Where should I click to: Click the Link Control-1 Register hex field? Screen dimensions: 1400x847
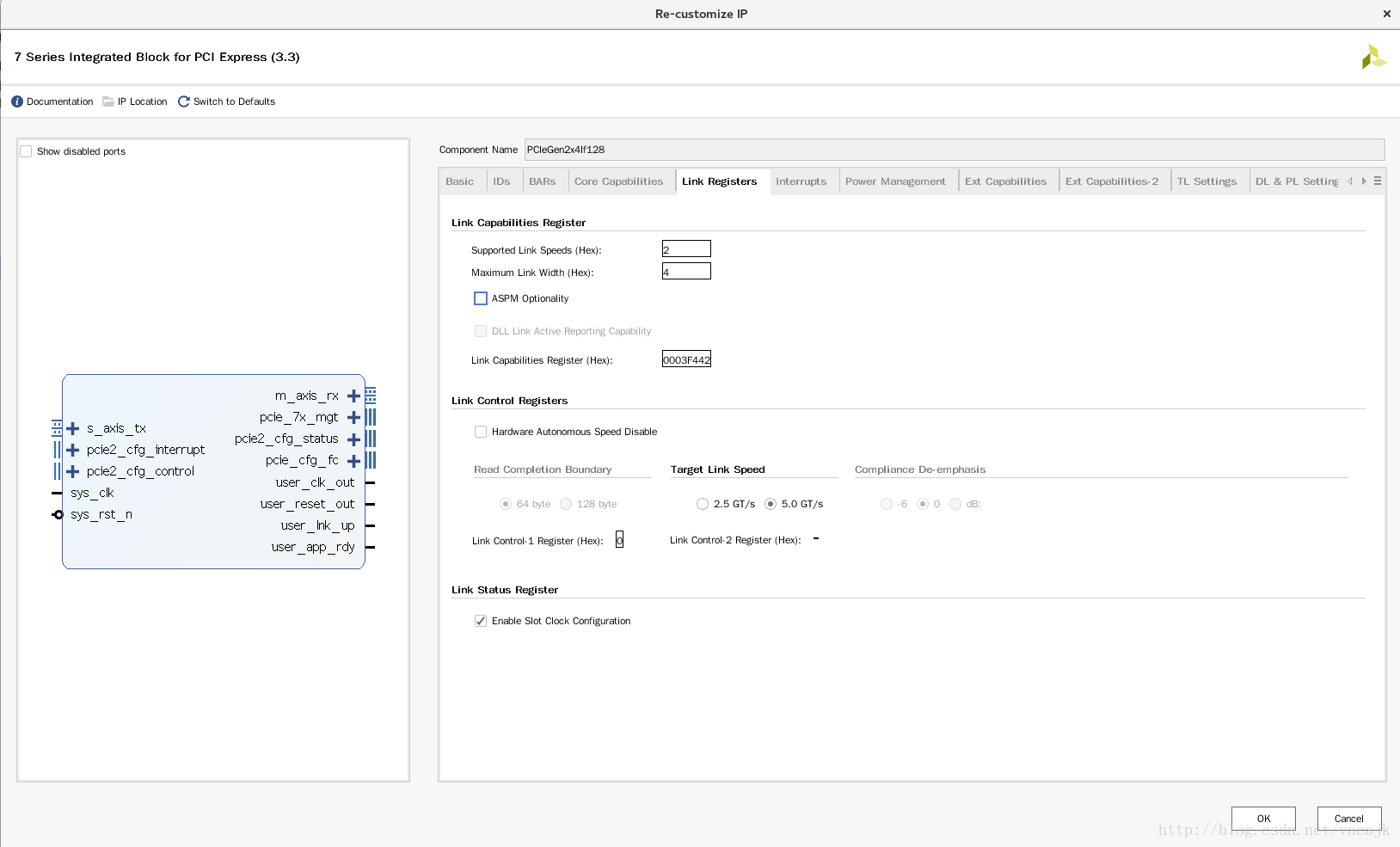(619, 540)
